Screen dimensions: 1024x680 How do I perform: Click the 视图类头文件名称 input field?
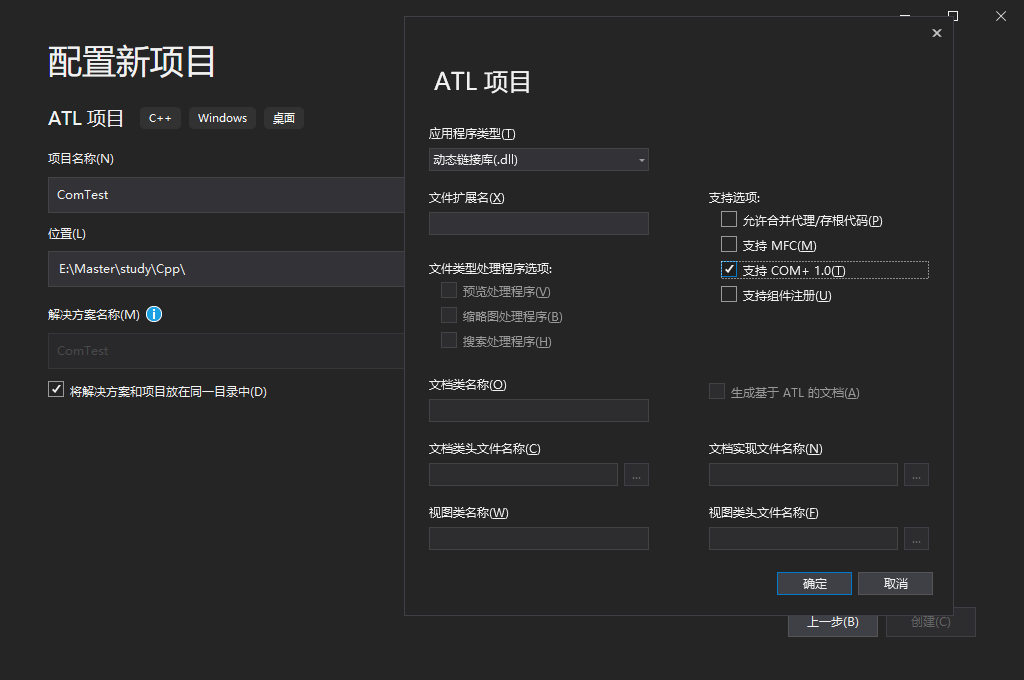click(803, 539)
